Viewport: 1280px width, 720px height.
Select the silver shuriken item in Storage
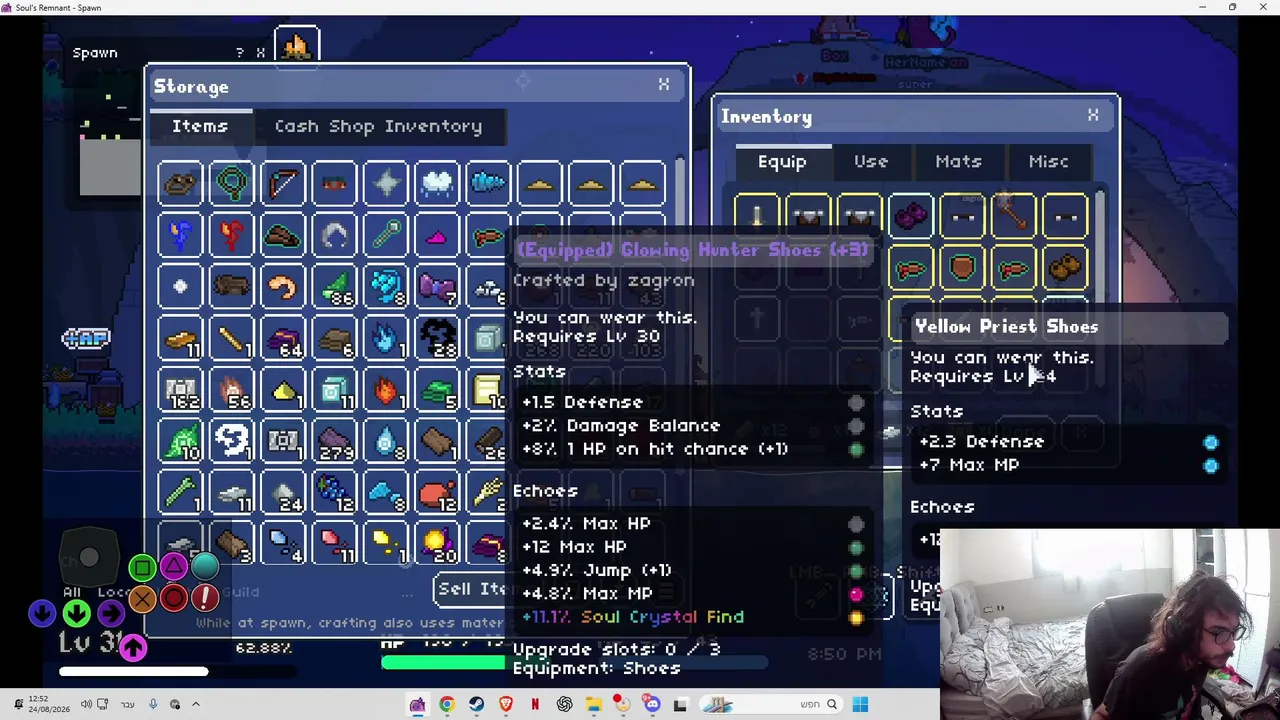coord(386,183)
